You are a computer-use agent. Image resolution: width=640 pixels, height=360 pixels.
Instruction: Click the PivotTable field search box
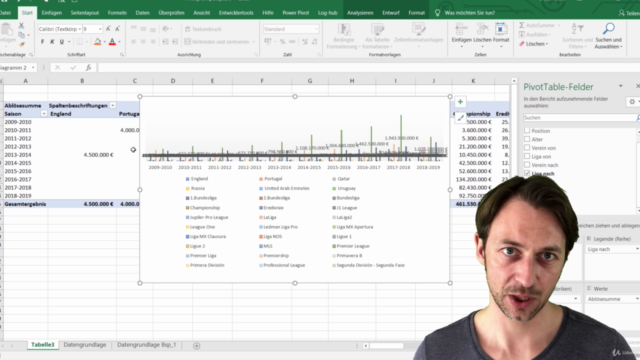[x=580, y=118]
